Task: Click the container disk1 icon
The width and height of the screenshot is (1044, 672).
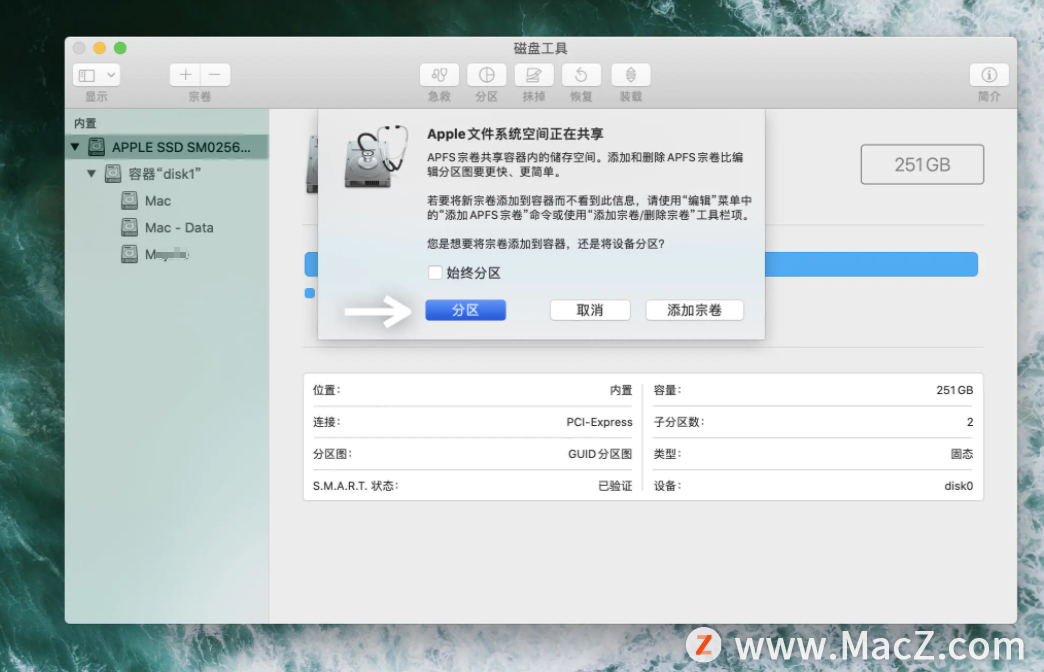Action: pyautogui.click(x=113, y=174)
